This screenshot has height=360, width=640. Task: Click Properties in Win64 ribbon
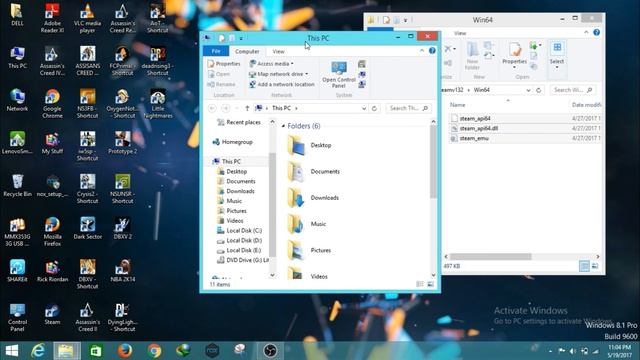514,55
